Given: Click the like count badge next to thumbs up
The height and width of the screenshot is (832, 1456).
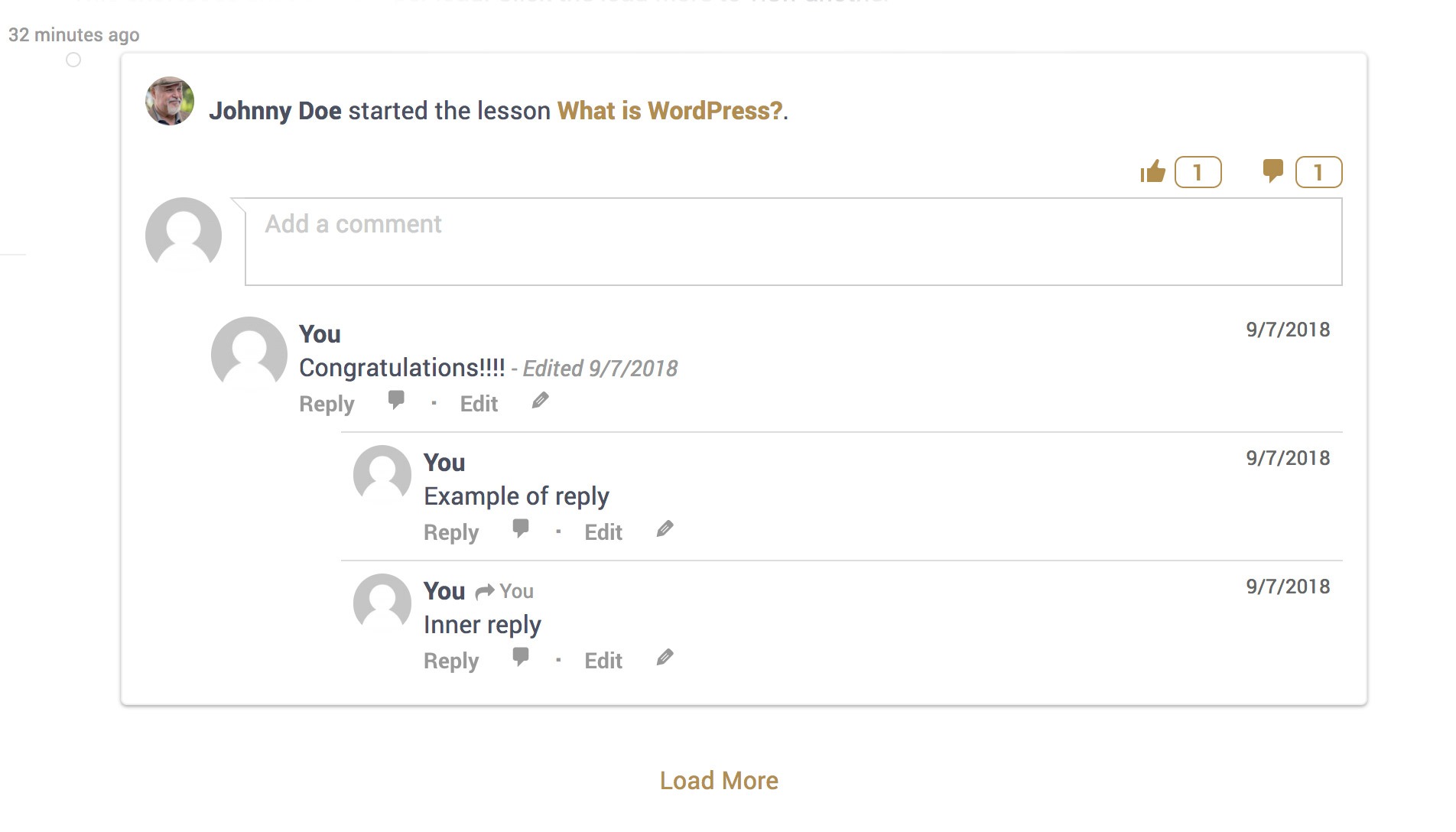Looking at the screenshot, I should [1198, 172].
